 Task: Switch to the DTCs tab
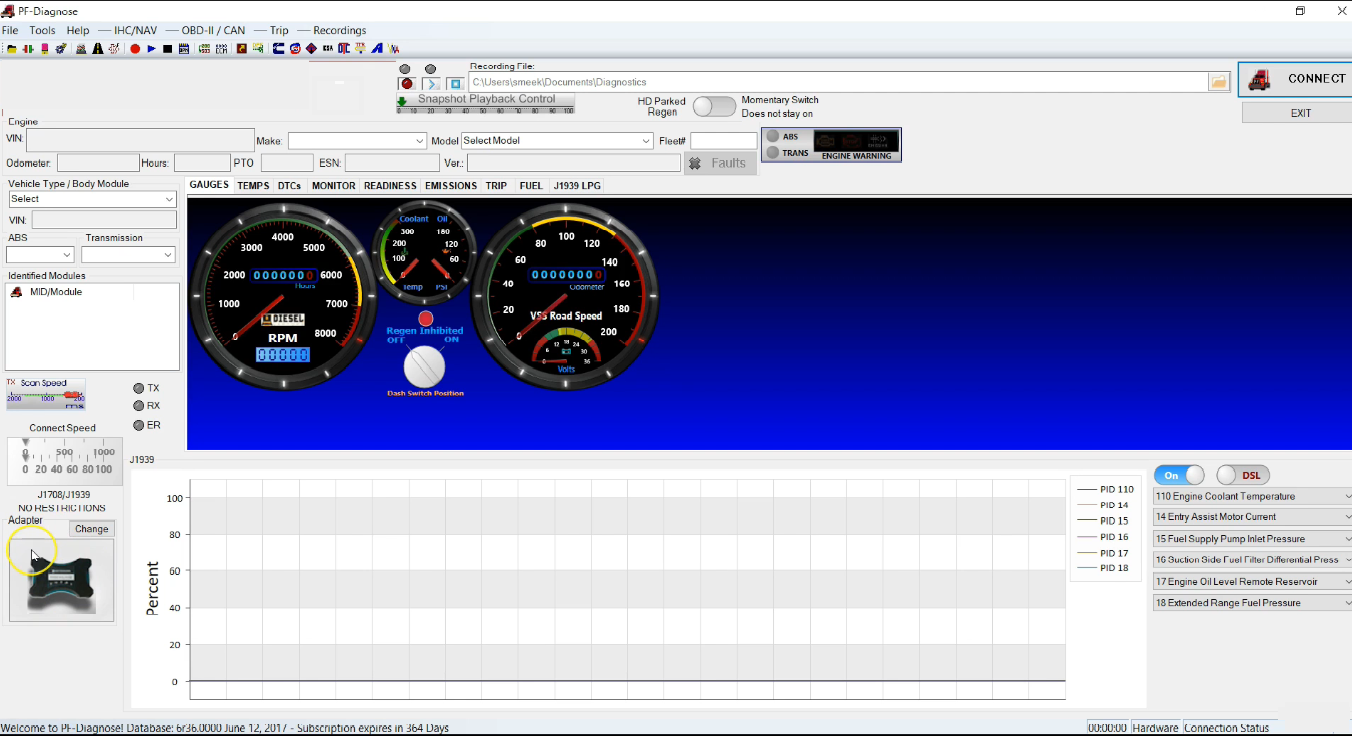click(289, 185)
